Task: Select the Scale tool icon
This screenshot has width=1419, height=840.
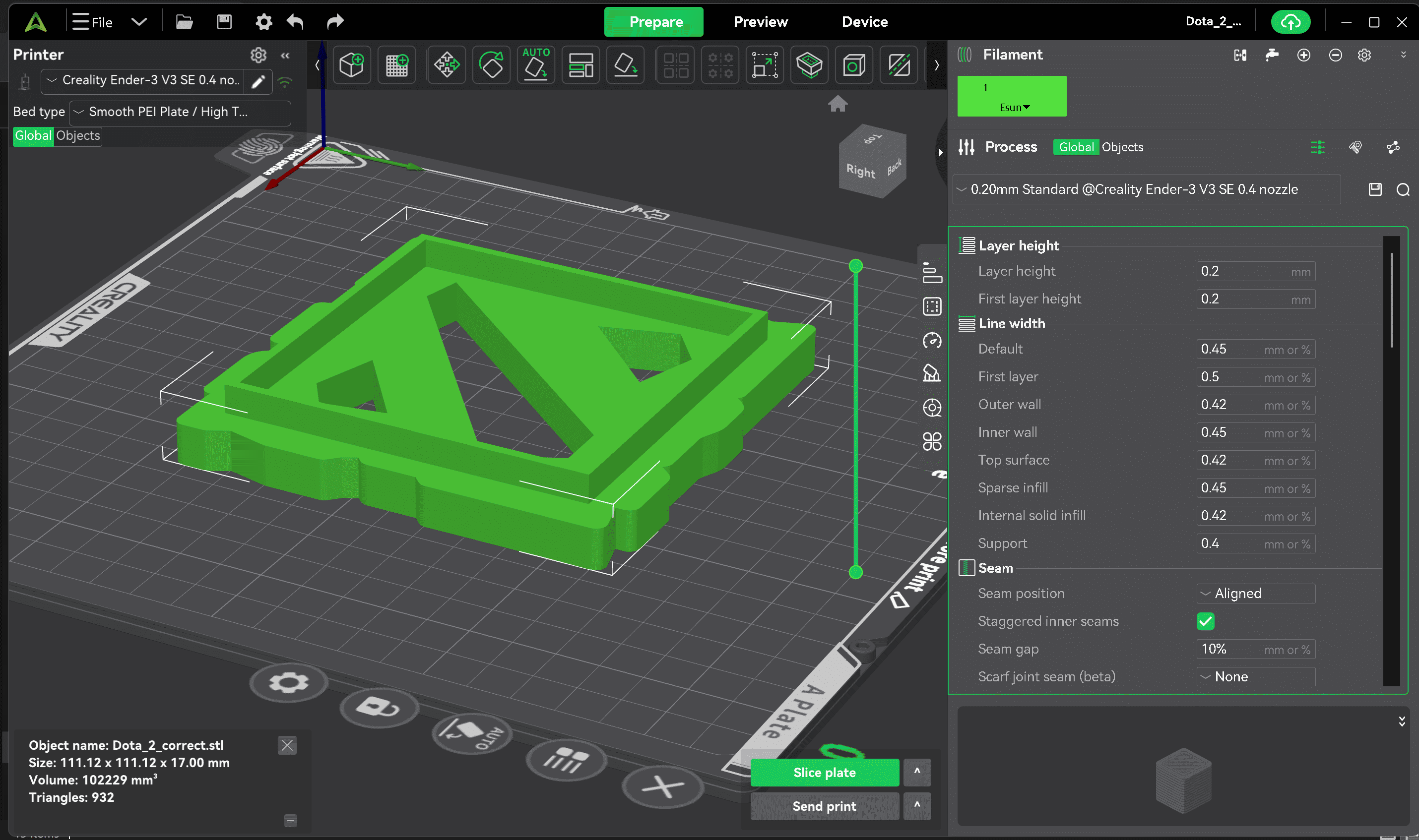Action: (765, 64)
